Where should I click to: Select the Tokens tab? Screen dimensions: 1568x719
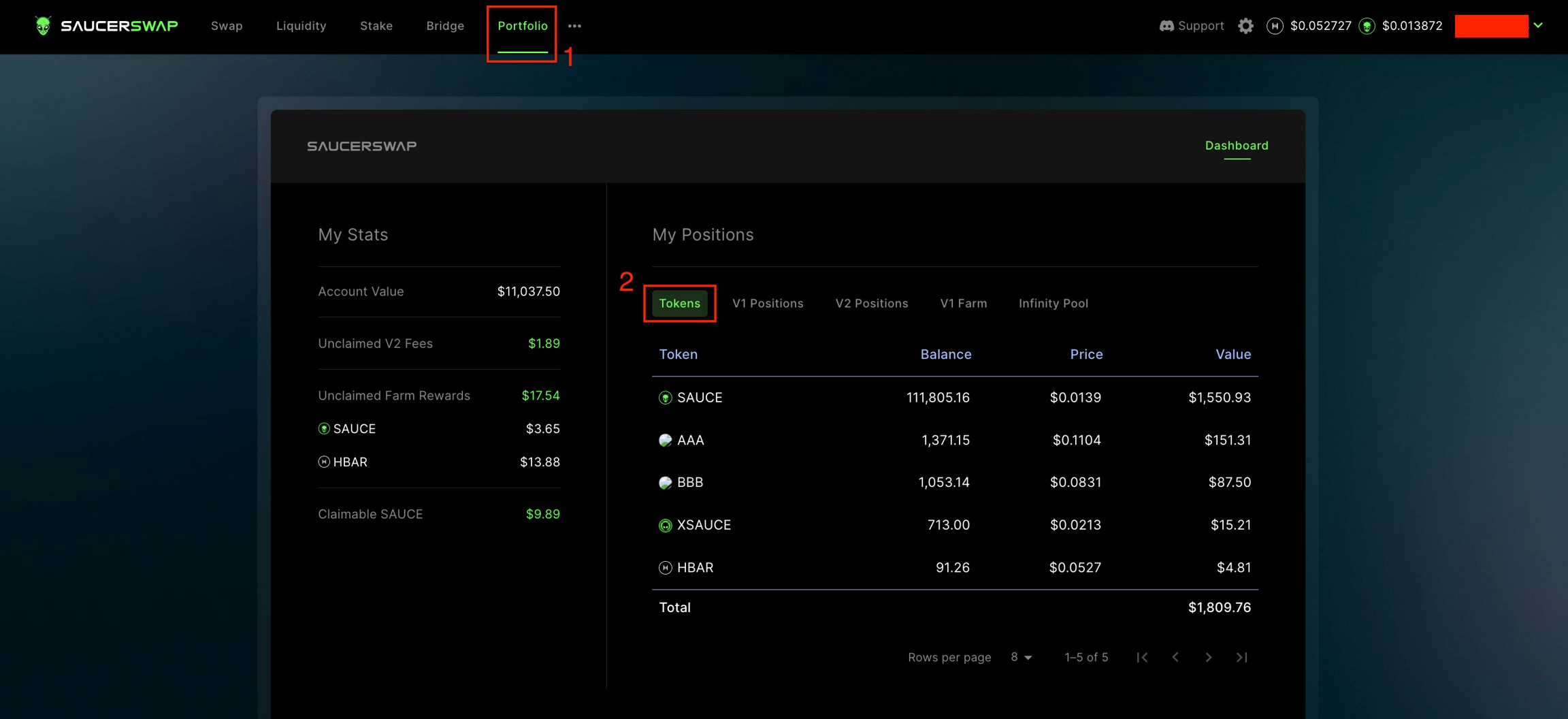click(679, 304)
